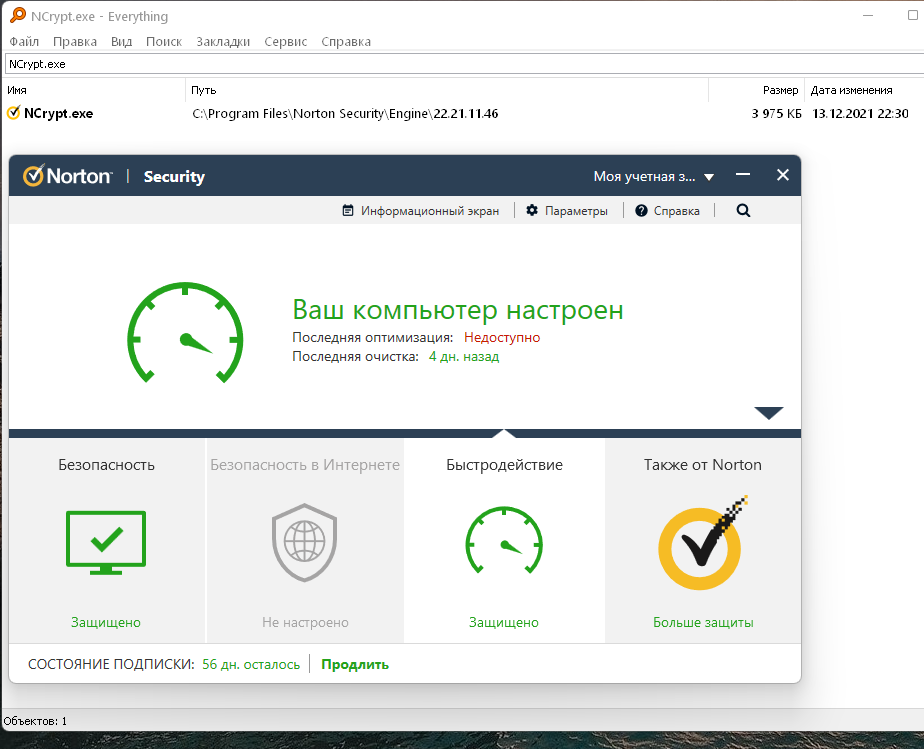Open the Файл menu in Everything
Image resolution: width=924 pixels, height=749 pixels.
(x=24, y=41)
